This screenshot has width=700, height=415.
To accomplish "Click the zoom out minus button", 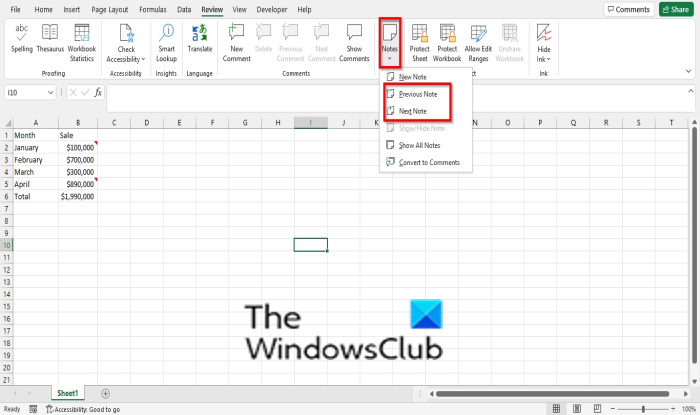I will click(613, 409).
